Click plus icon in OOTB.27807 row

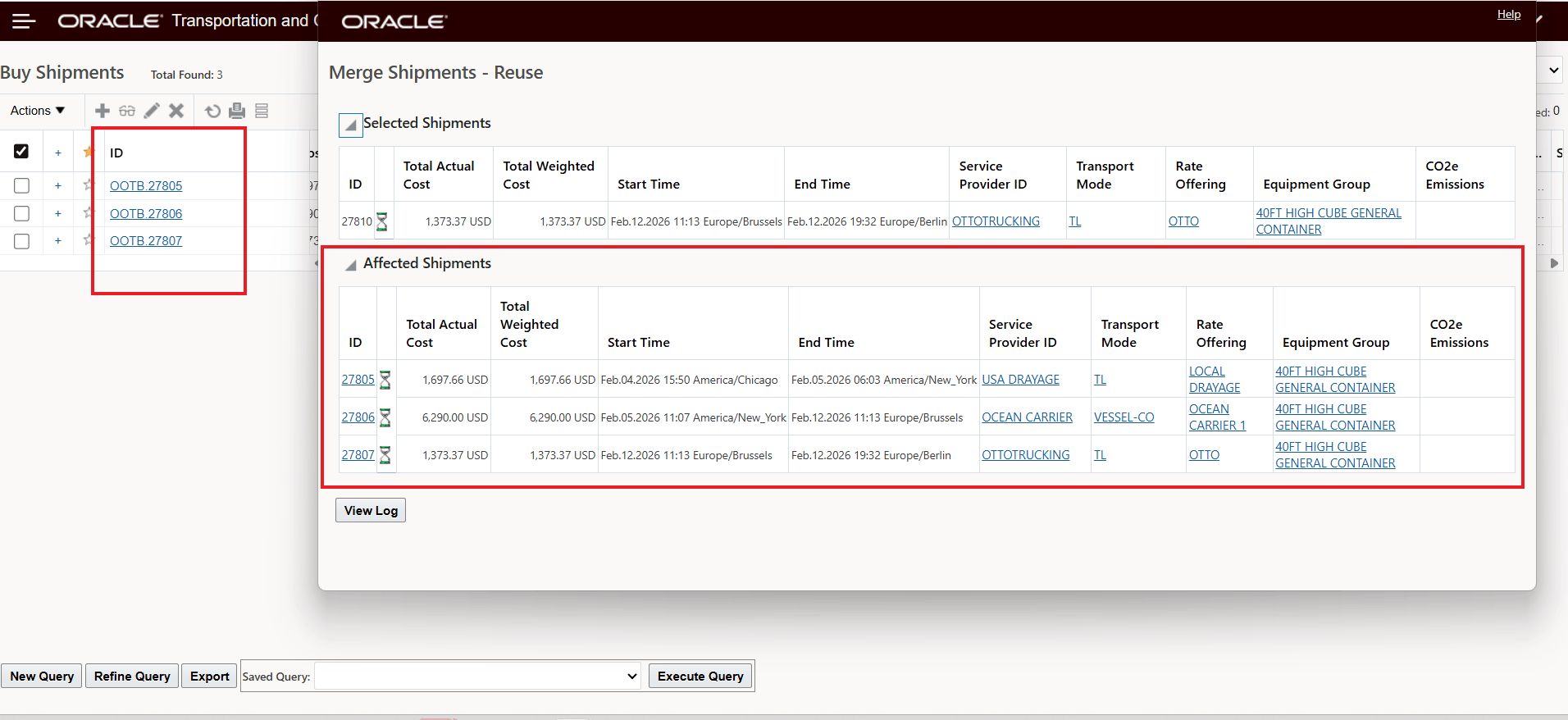point(58,241)
